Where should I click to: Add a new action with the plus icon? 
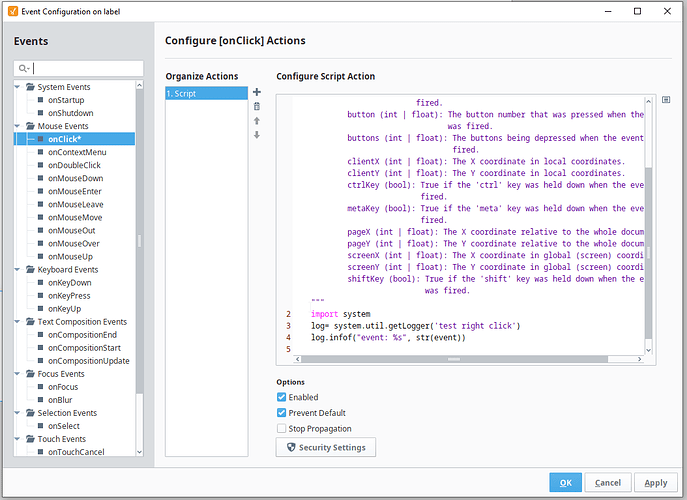[257, 92]
